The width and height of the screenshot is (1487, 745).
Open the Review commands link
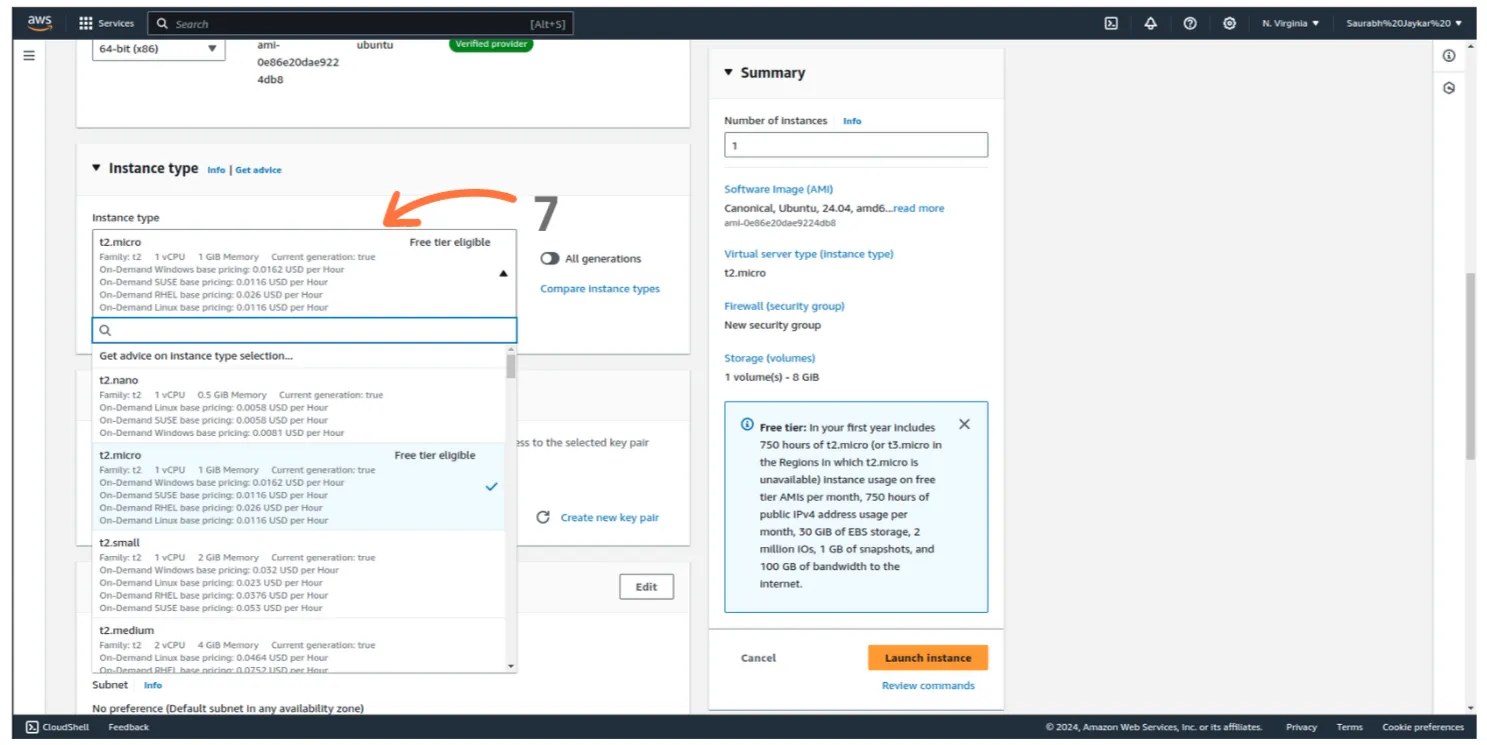[x=928, y=685]
